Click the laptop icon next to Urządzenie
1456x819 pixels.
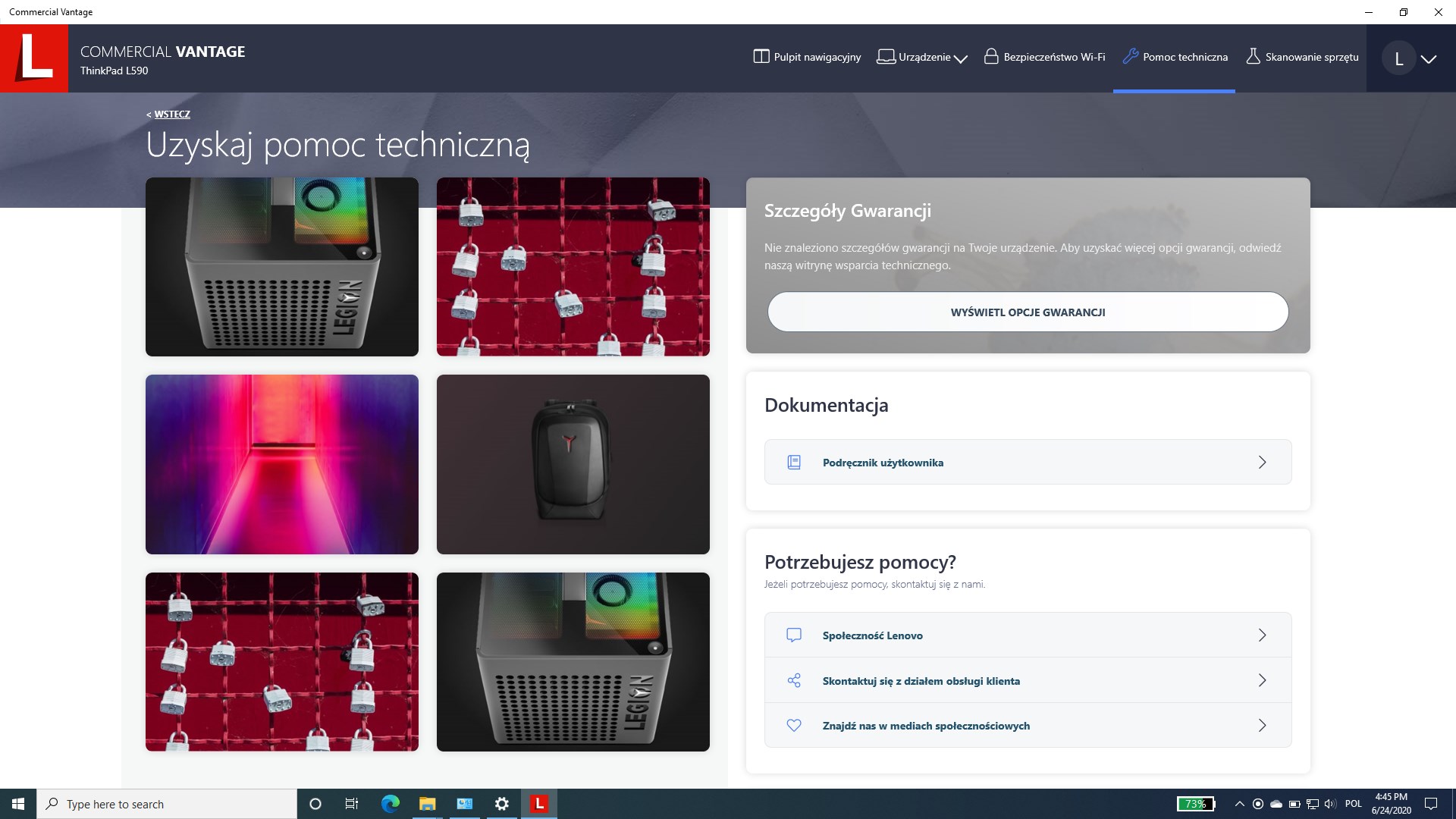point(885,57)
